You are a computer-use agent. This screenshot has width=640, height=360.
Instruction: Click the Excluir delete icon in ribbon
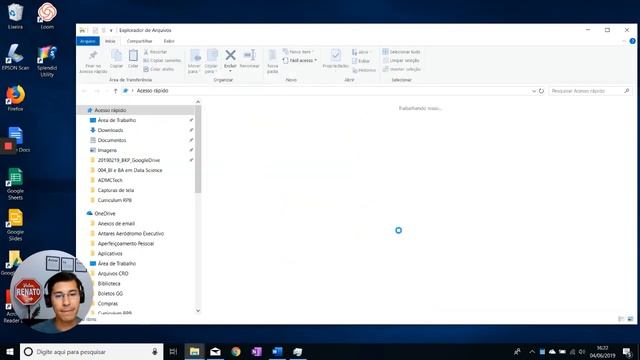tap(230, 55)
